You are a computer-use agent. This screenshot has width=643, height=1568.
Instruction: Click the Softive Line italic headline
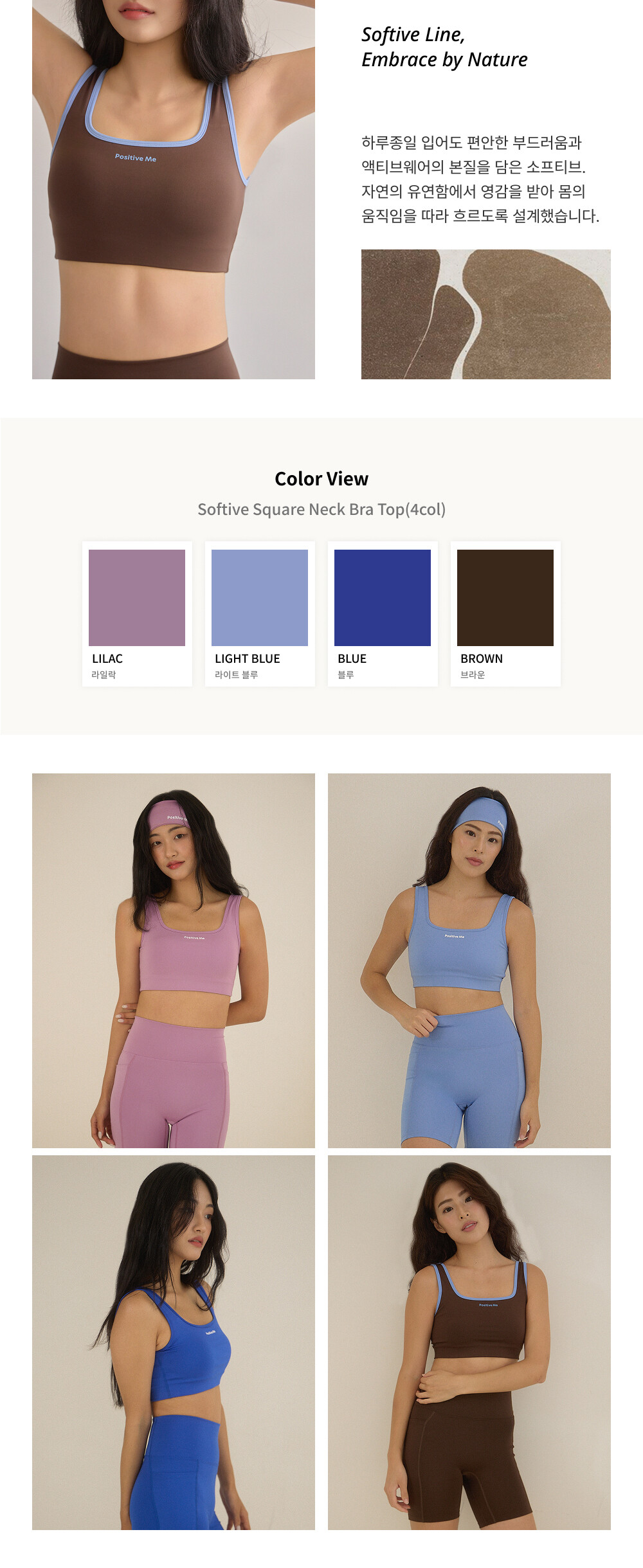pyautogui.click(x=444, y=47)
